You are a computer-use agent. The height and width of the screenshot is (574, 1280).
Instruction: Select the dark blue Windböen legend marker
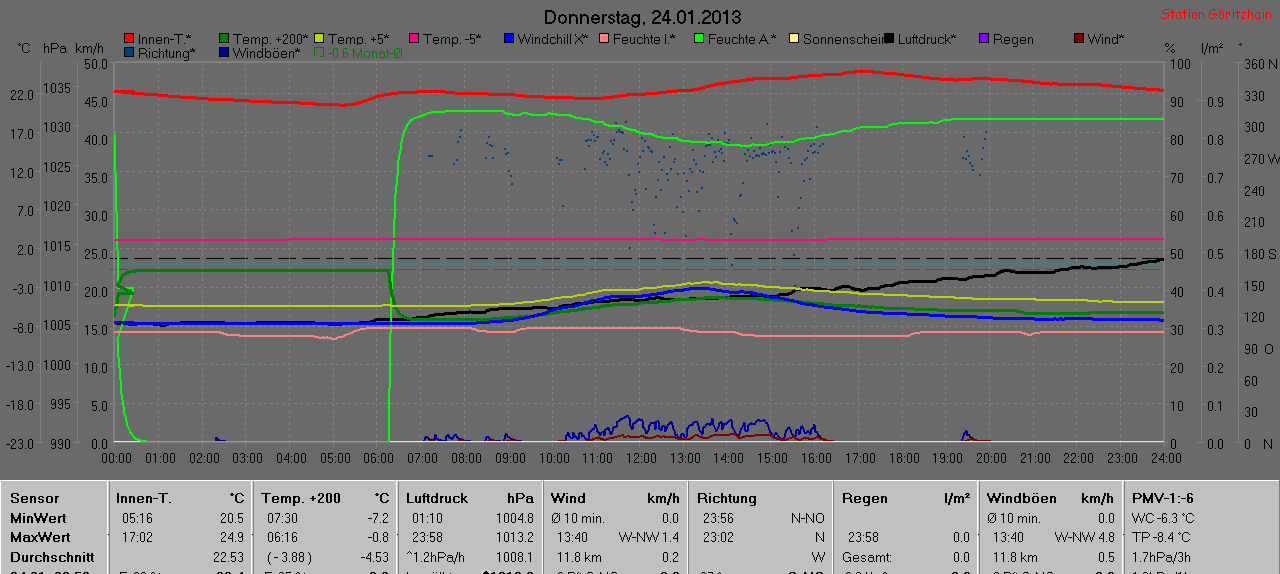(x=224, y=53)
